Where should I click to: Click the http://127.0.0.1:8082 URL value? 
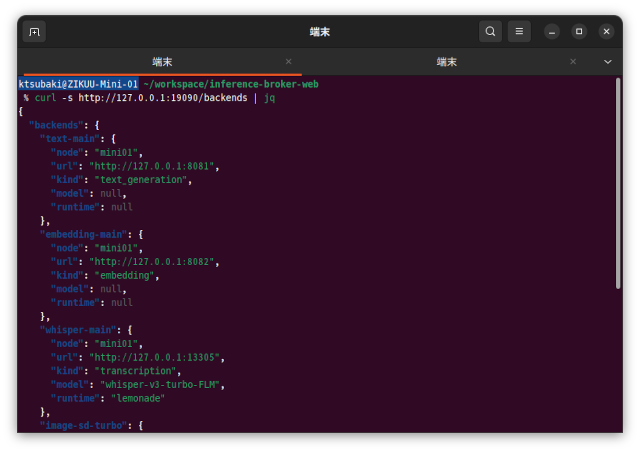pos(152,262)
